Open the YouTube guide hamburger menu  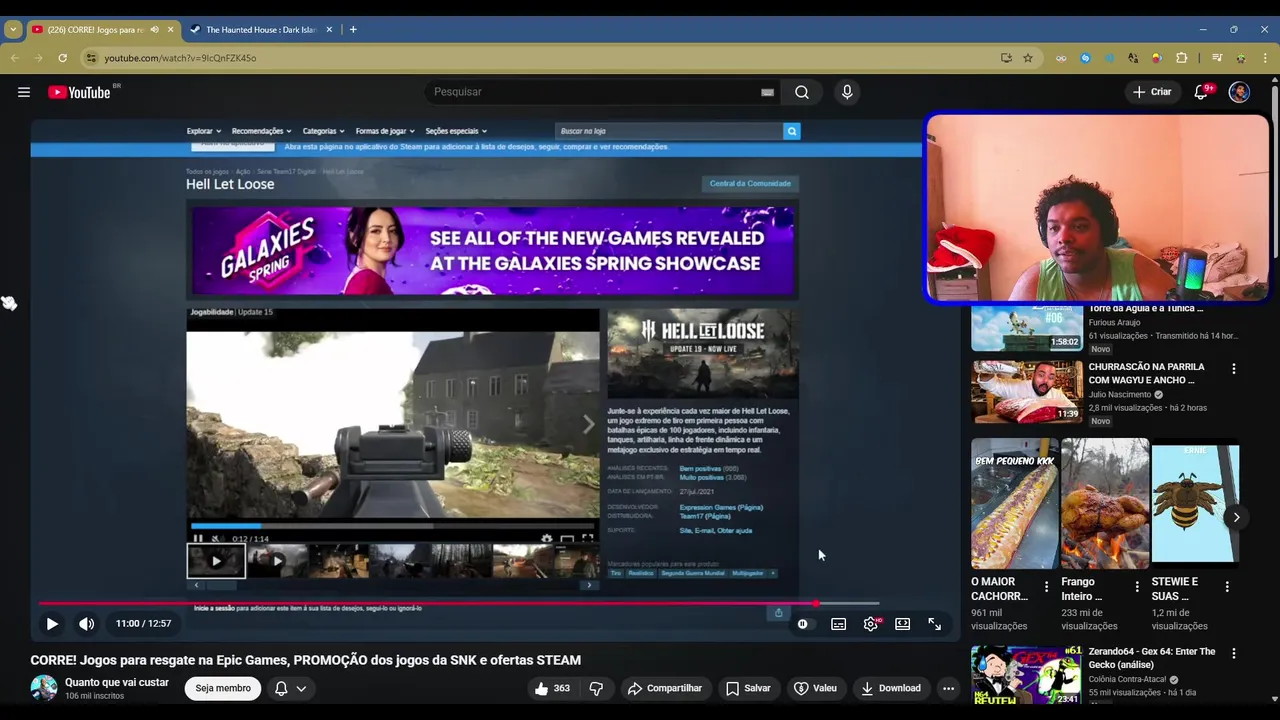click(x=23, y=92)
